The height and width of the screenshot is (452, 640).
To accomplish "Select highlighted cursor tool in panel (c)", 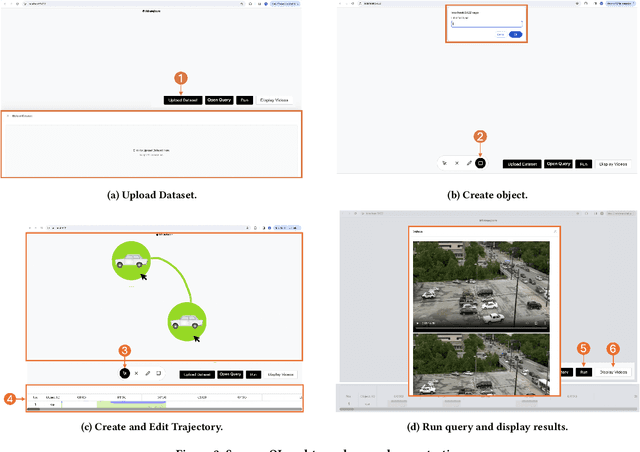I will (125, 373).
